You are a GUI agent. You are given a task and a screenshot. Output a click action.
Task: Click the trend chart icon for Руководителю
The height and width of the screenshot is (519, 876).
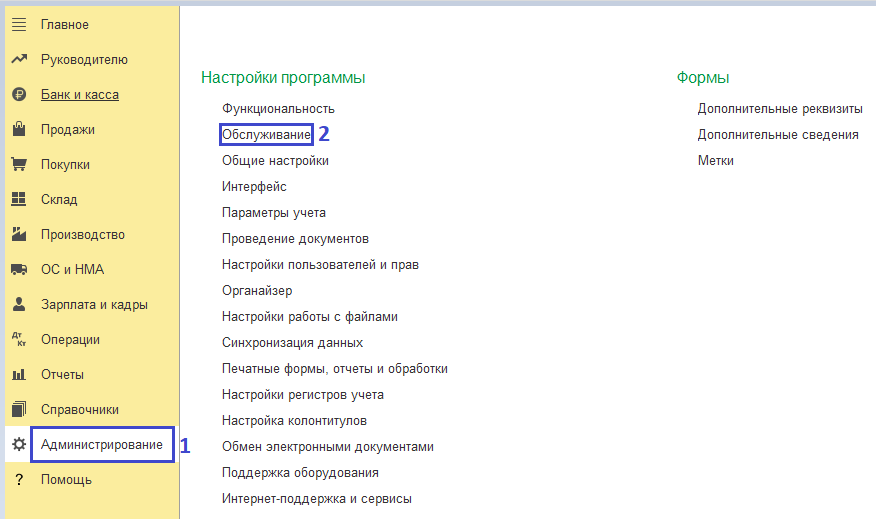(x=18, y=59)
